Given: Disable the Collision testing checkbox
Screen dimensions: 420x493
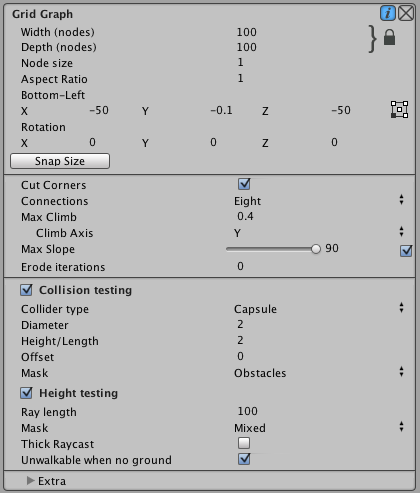Looking at the screenshot, I should (x=26, y=290).
